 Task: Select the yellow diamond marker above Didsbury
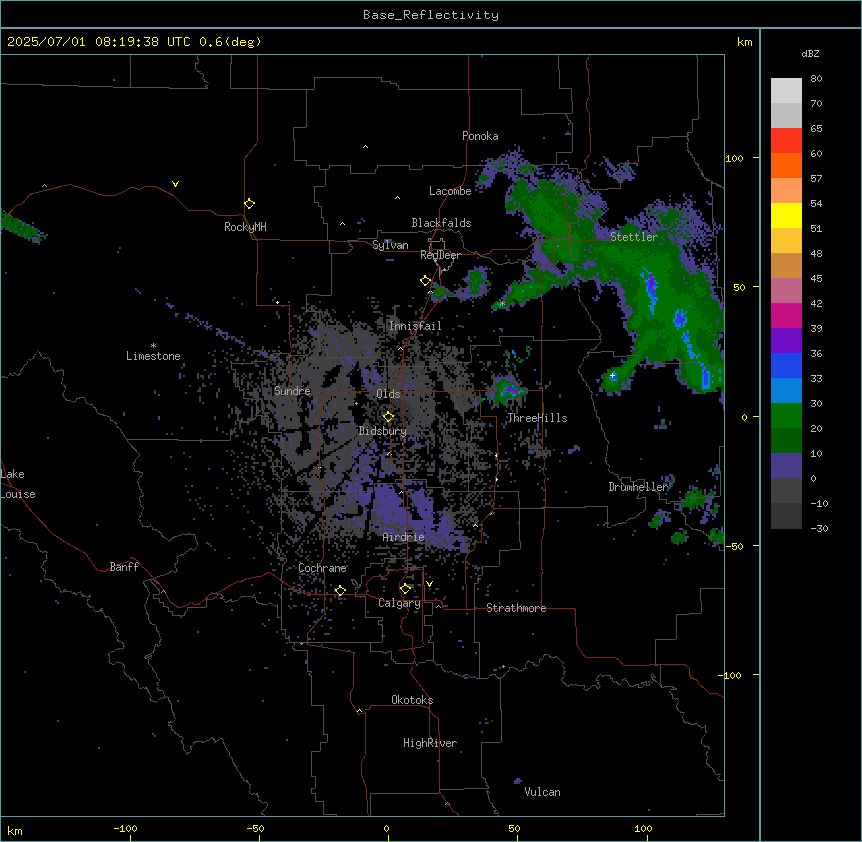(388, 416)
